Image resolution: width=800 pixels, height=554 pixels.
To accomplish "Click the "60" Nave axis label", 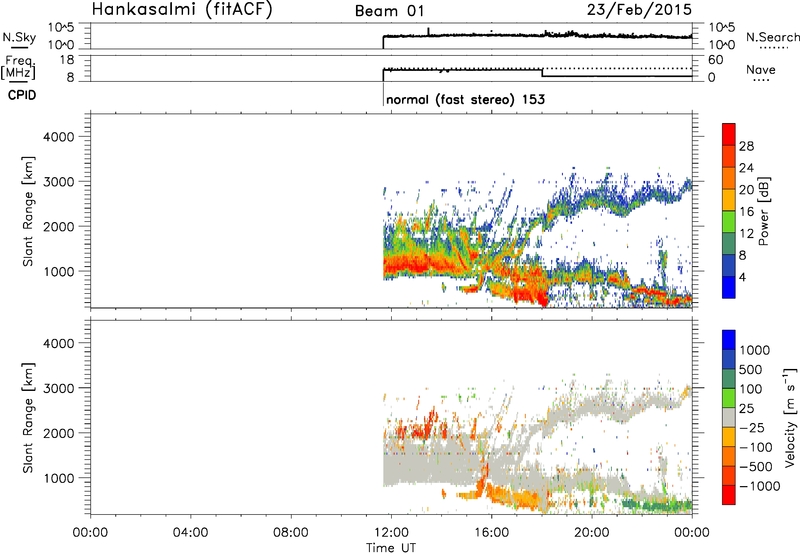I will (715, 60).
